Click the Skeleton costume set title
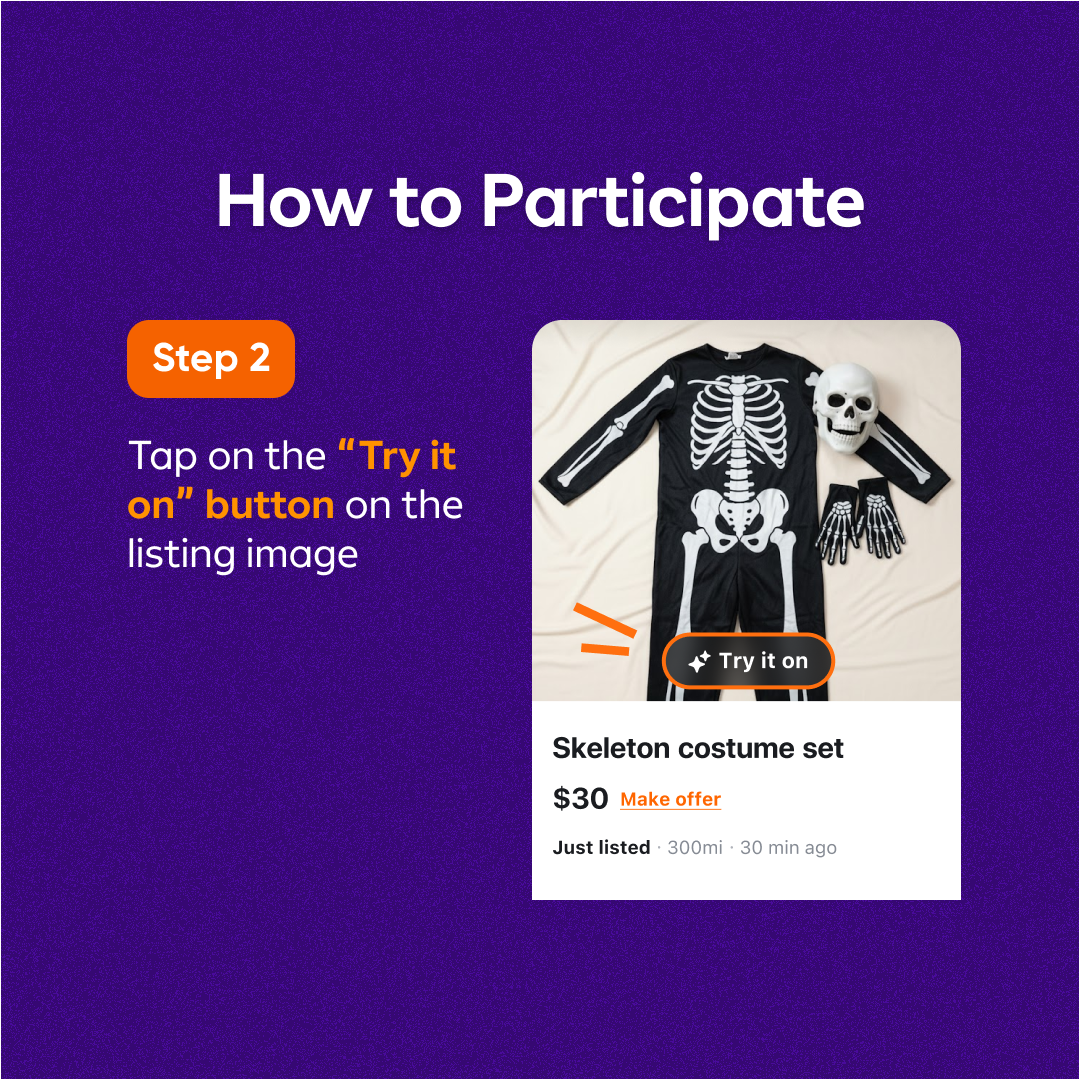This screenshot has width=1080, height=1080. (698, 748)
